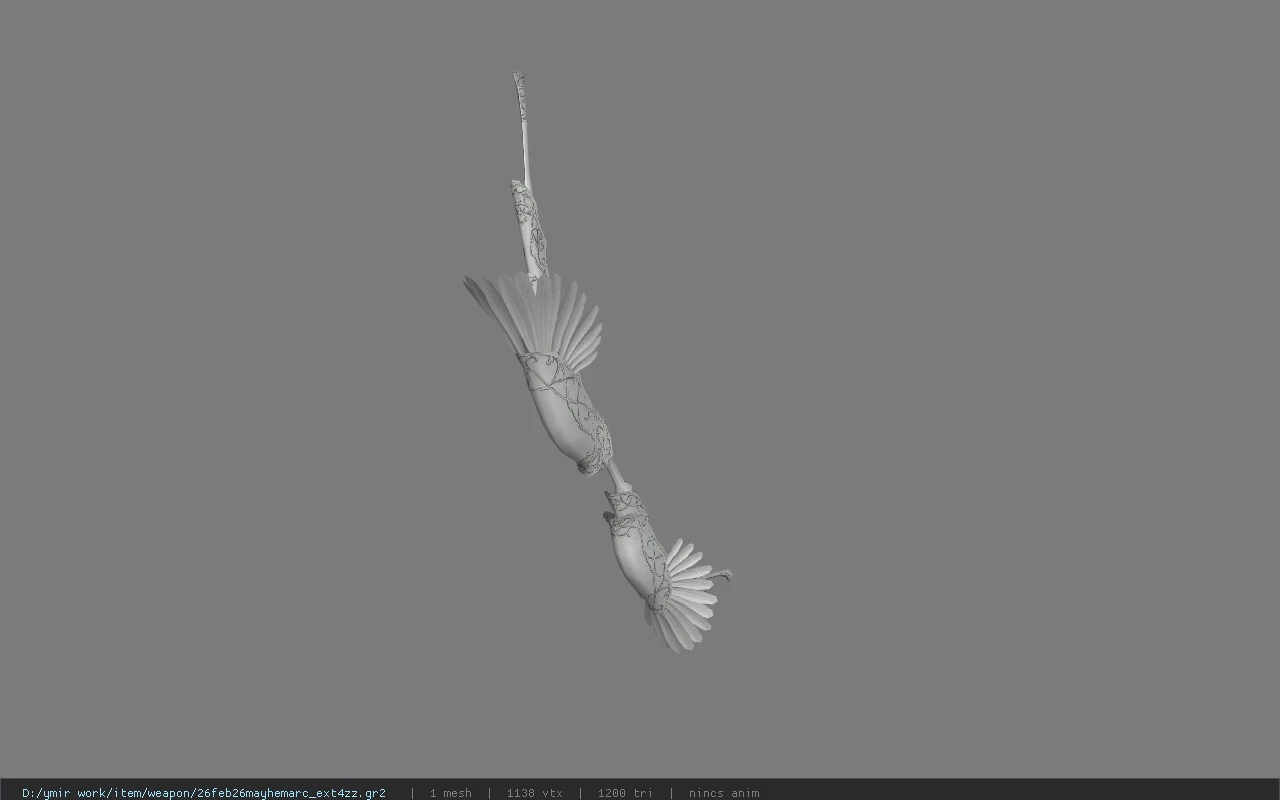The height and width of the screenshot is (800, 1280).
Task: Click the '1200 tri' triangle count
Action: [625, 793]
